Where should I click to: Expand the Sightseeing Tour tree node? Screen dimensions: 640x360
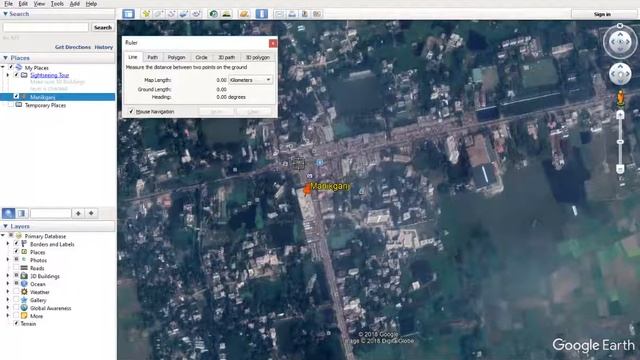[8, 75]
